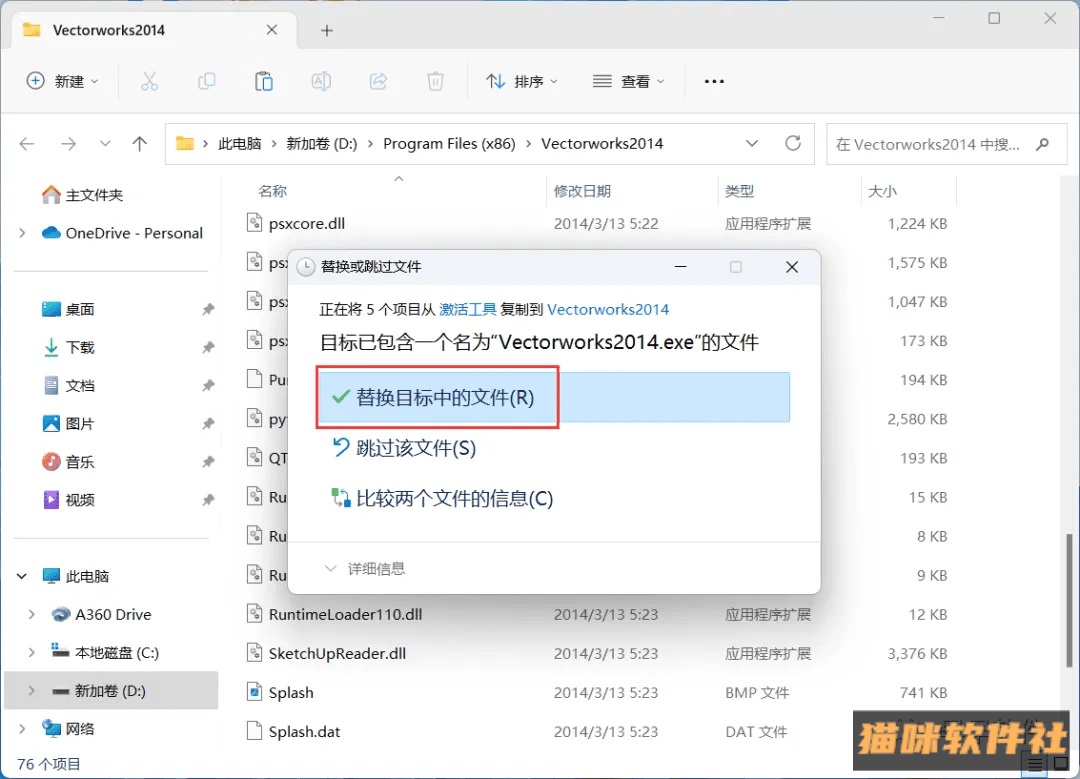Open the 新建 dropdown menu
1080x779 pixels.
click(x=63, y=81)
